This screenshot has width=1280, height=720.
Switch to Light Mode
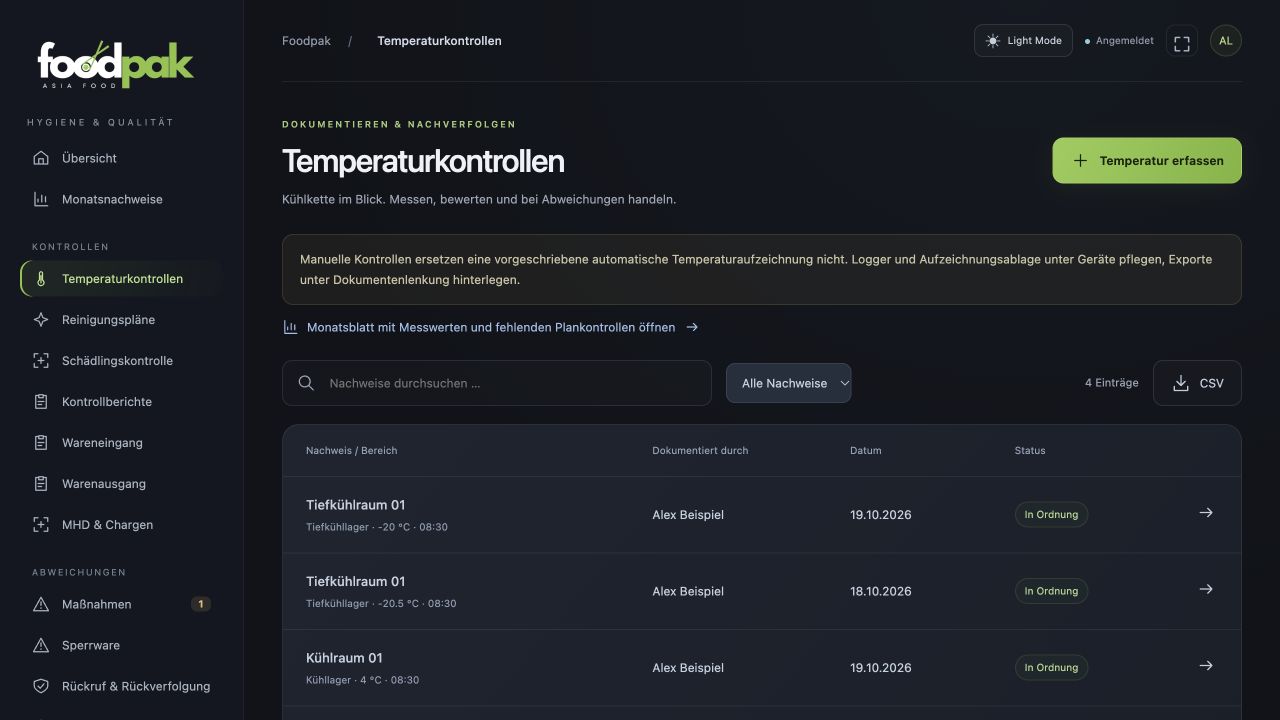[x=1023, y=41]
